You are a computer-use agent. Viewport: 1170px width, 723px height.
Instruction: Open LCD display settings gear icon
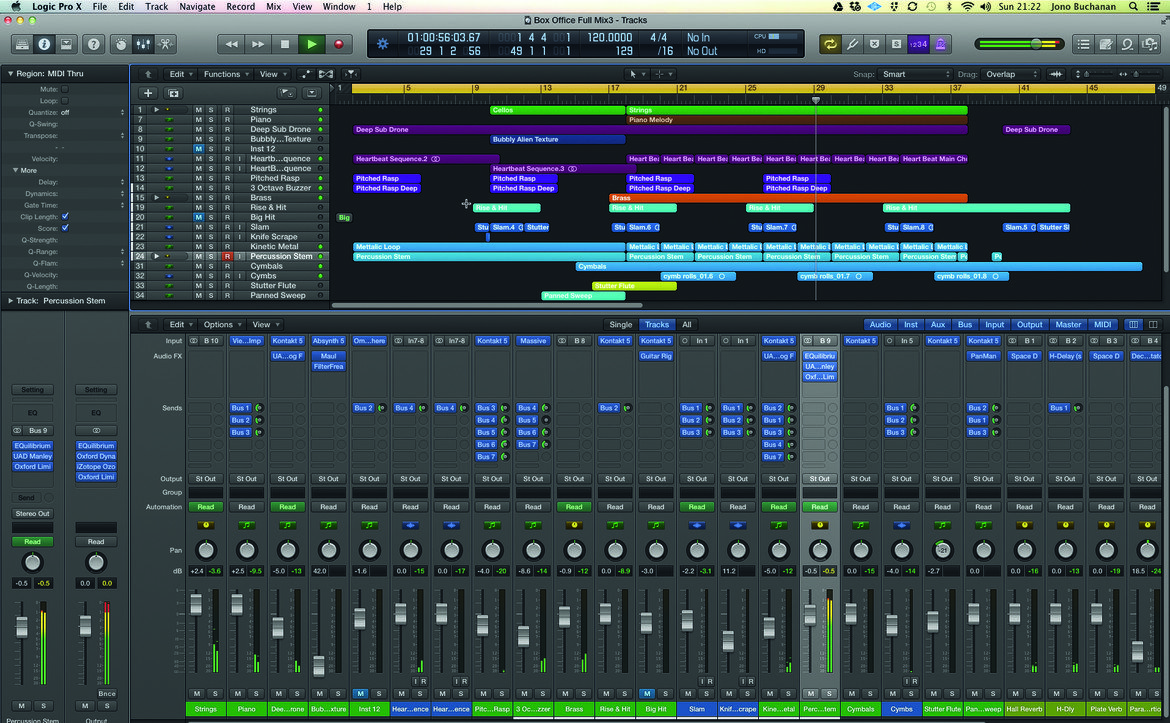point(382,44)
